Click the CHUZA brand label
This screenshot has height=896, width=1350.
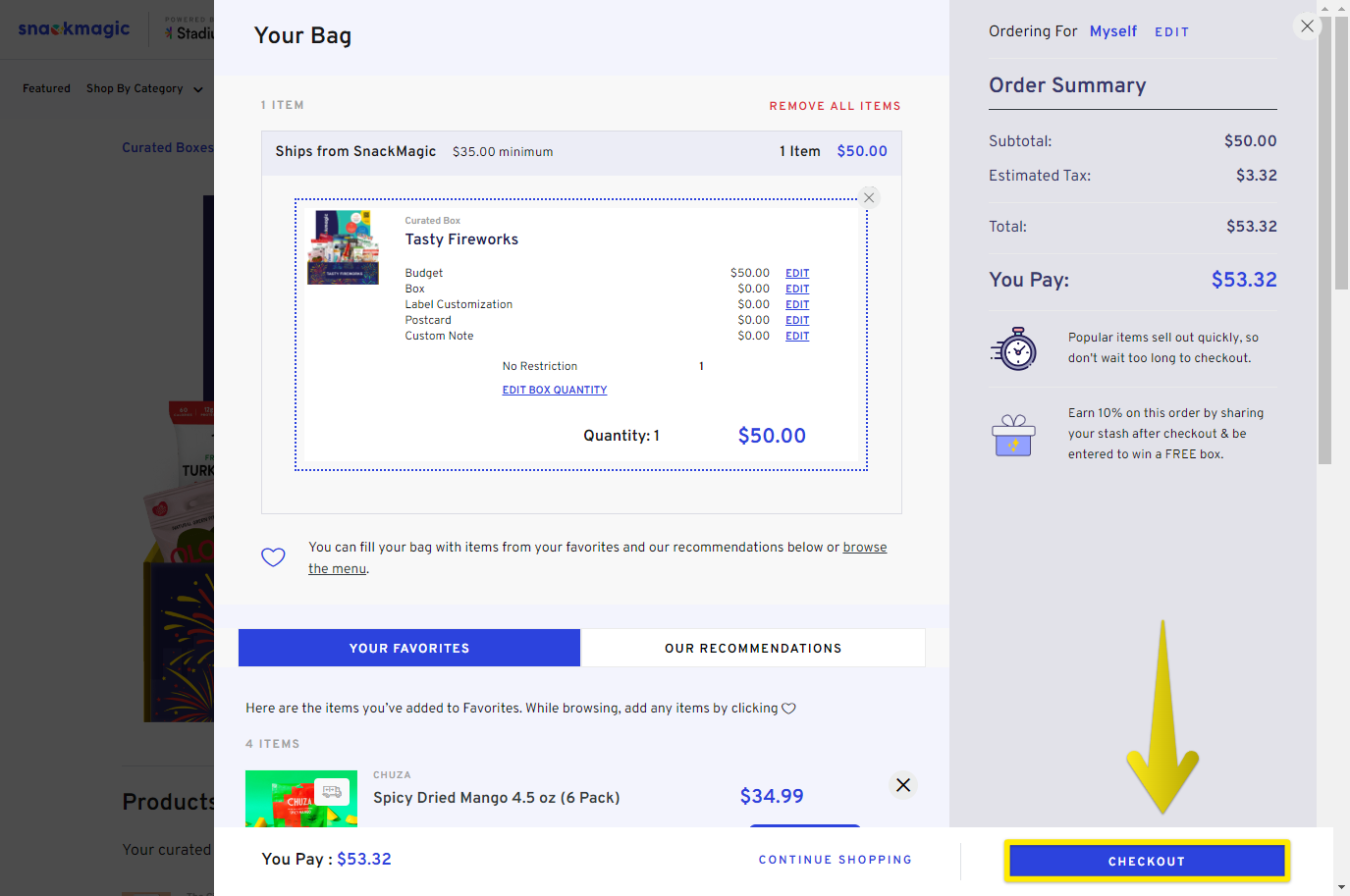click(392, 775)
